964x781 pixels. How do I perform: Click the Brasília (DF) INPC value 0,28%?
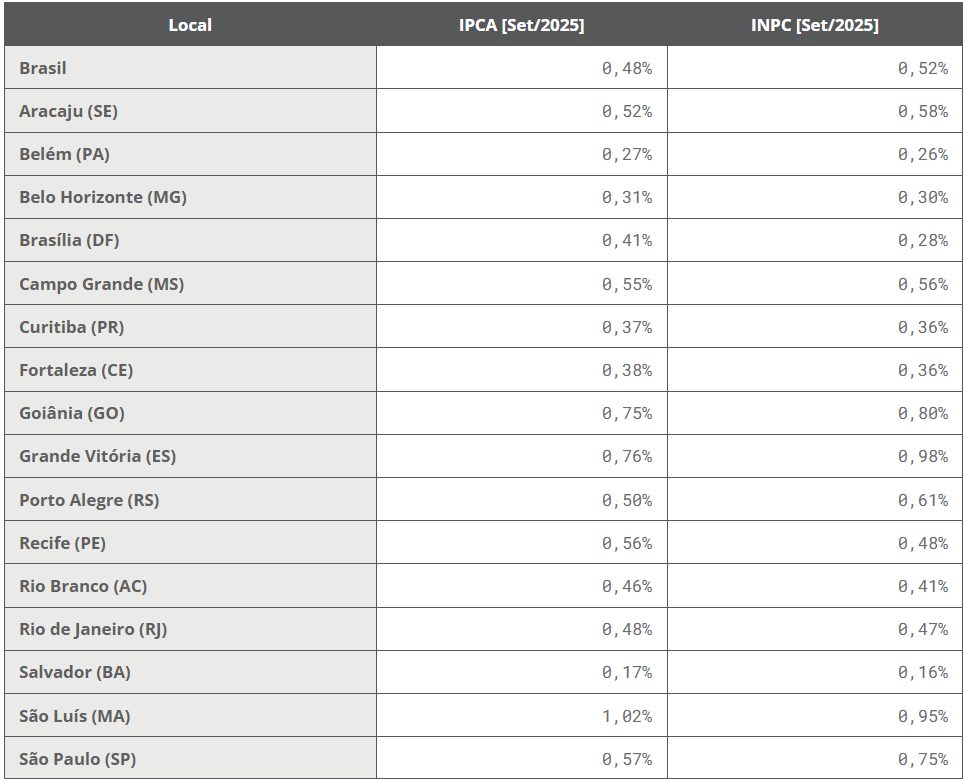click(x=922, y=240)
